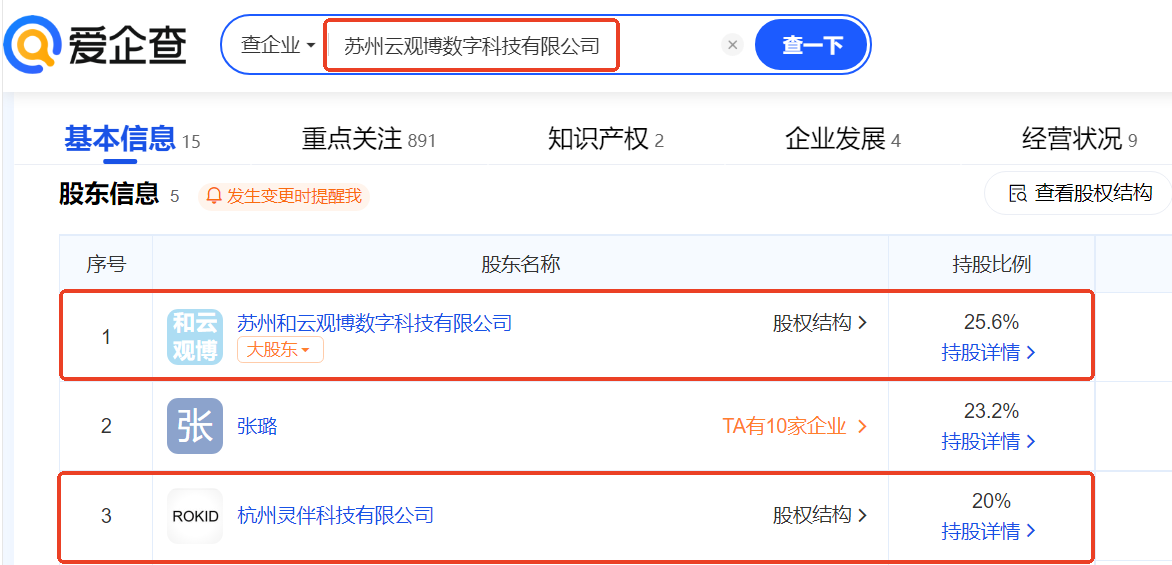Click the 持股比例 column header

coord(991,264)
